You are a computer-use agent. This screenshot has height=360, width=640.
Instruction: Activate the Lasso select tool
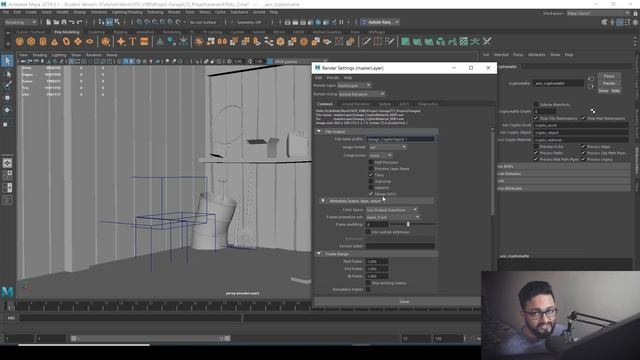7,74
